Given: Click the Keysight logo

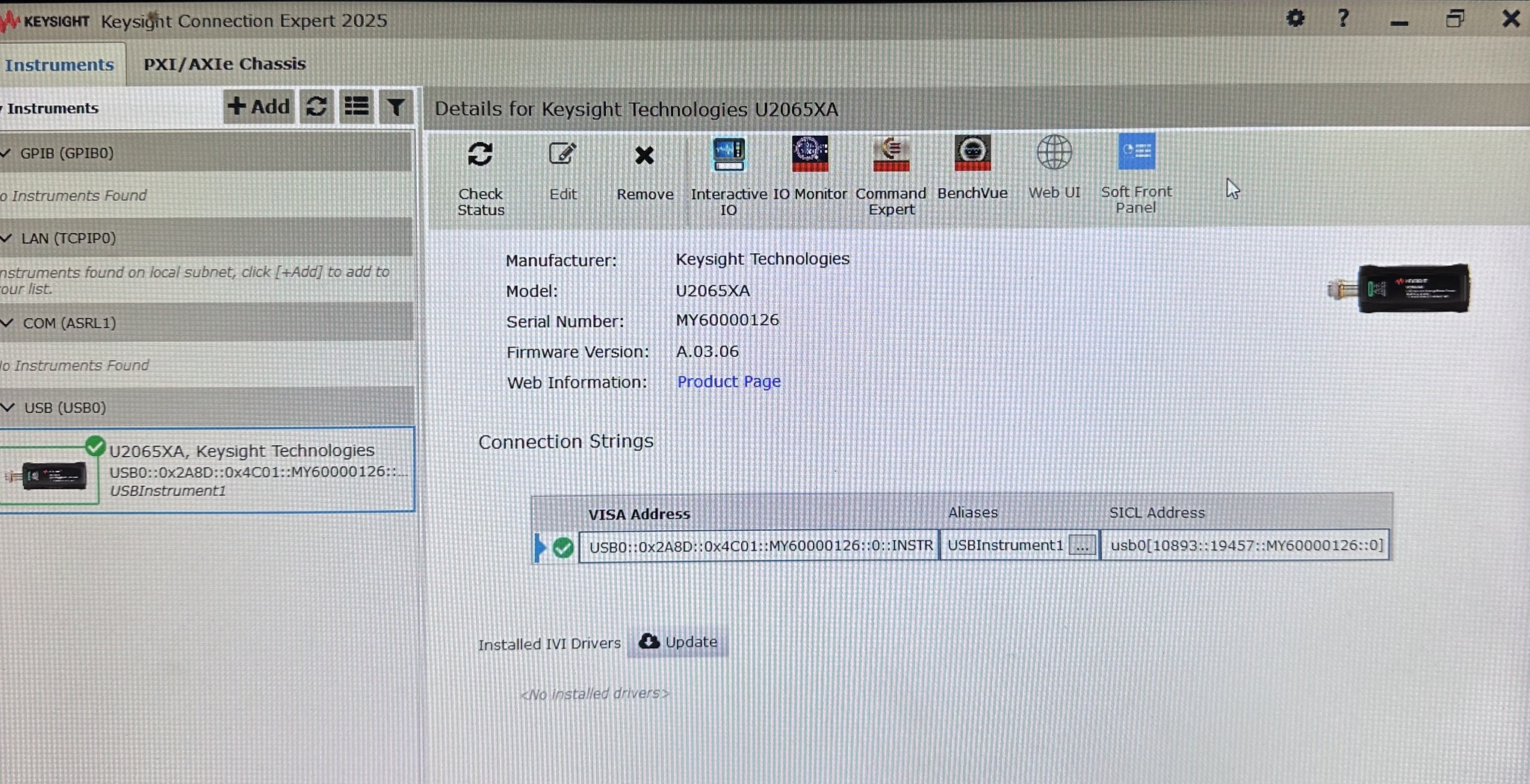Looking at the screenshot, I should pyautogui.click(x=45, y=21).
